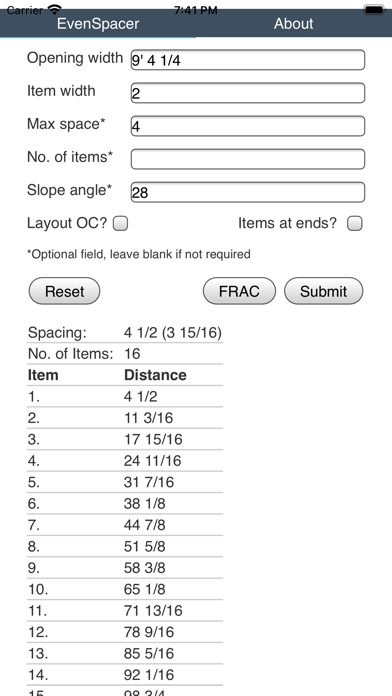
Task: Select item 1 distance row
Action: pyautogui.click(x=125, y=396)
